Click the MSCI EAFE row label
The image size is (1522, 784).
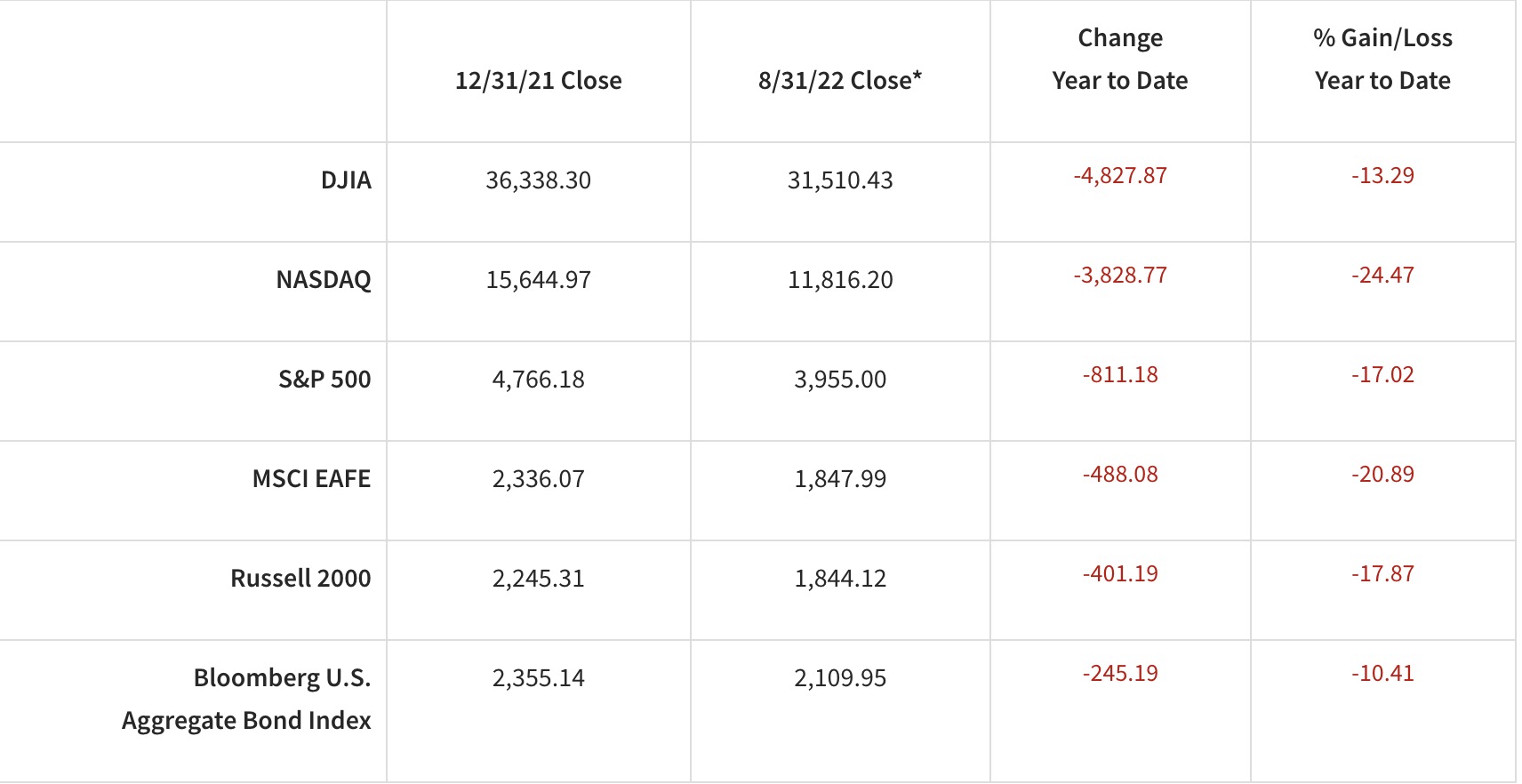(311, 479)
